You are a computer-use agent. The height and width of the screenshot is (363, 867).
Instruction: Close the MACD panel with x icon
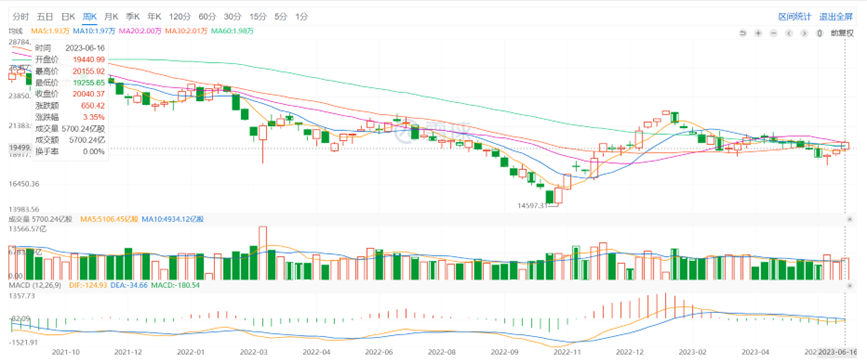coord(850,285)
